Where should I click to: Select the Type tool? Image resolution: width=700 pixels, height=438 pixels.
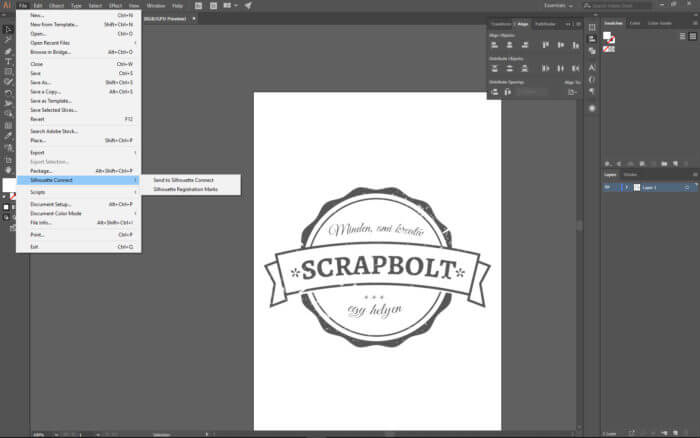tap(8, 61)
